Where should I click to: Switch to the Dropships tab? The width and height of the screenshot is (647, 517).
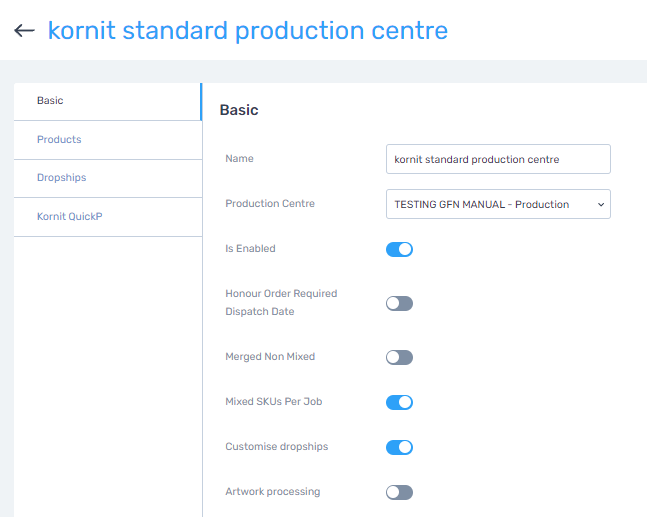(x=108, y=178)
